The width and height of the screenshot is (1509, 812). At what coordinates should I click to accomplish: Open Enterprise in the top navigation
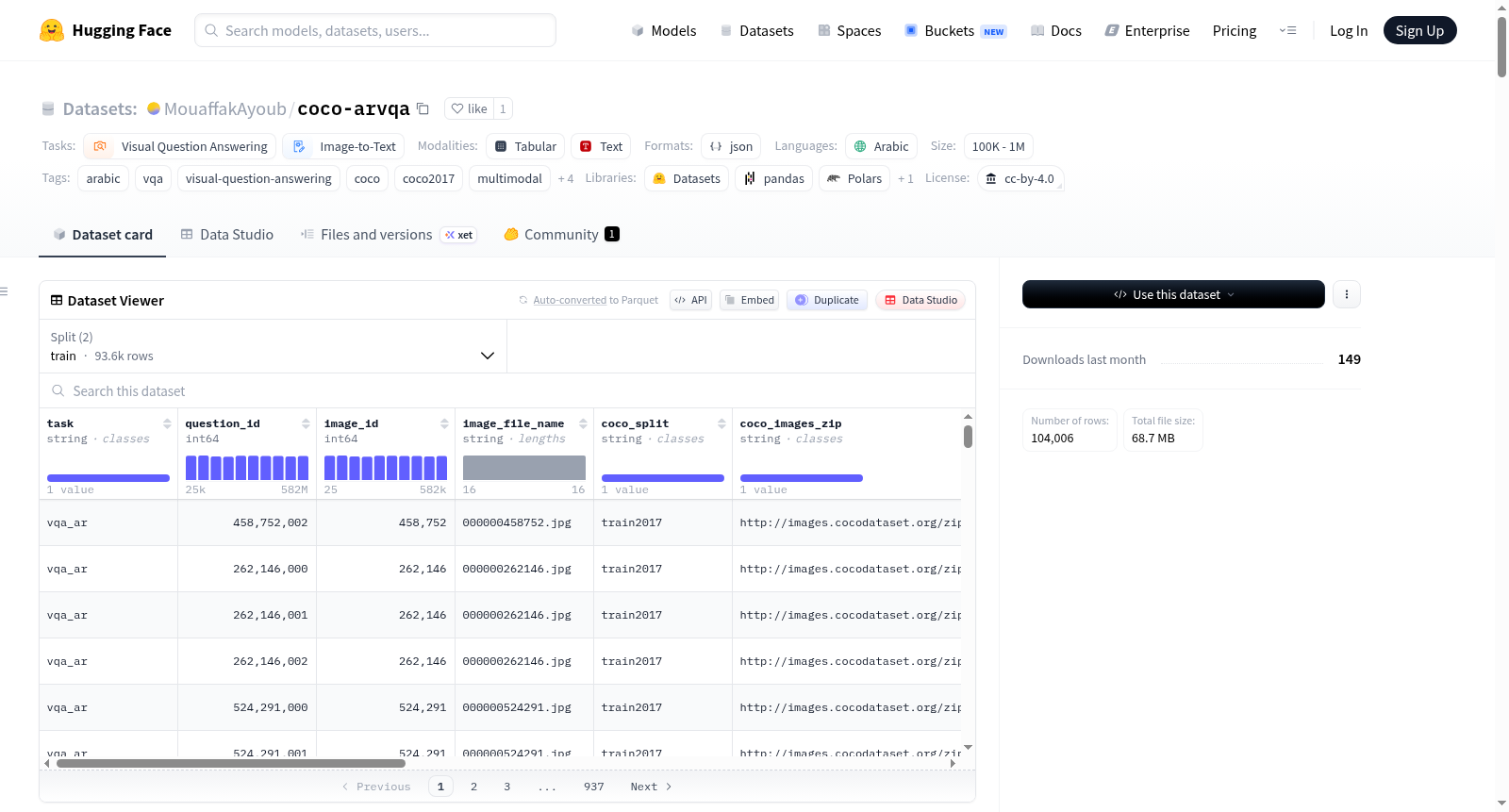click(1147, 30)
